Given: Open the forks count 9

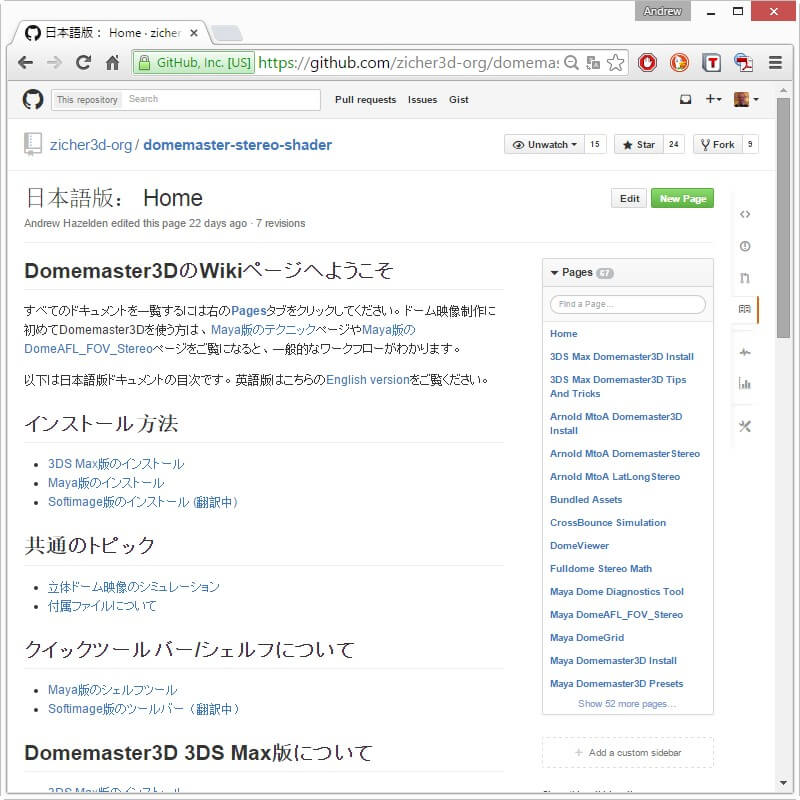Looking at the screenshot, I should pos(750,145).
